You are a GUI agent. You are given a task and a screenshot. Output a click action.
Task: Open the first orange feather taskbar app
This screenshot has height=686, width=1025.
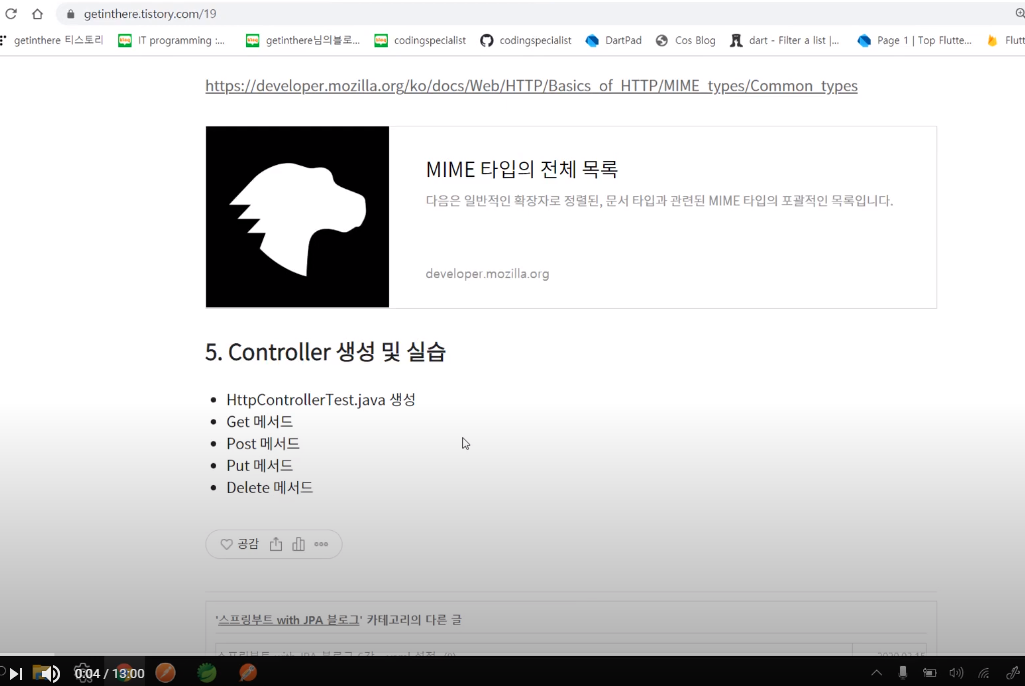(x=165, y=673)
